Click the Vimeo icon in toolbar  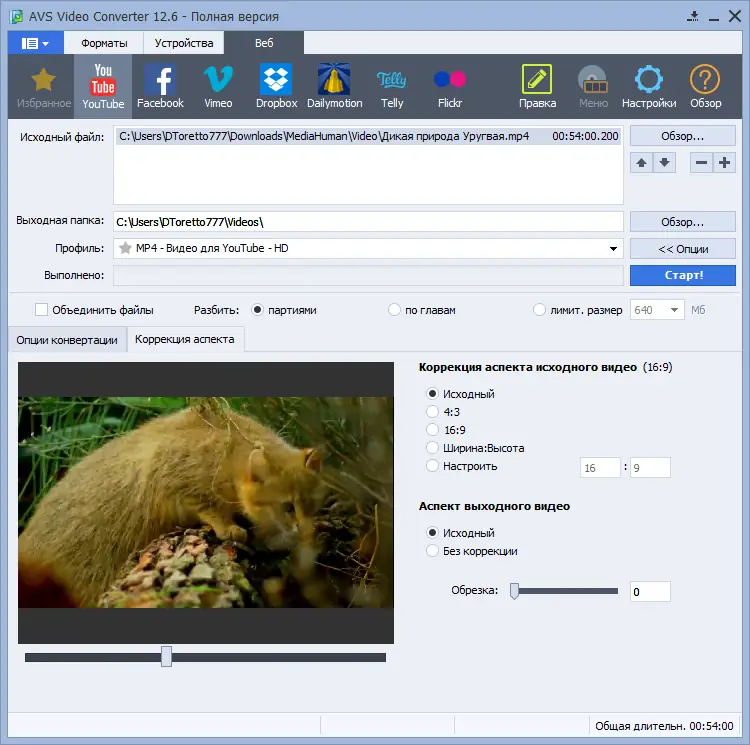click(x=217, y=86)
